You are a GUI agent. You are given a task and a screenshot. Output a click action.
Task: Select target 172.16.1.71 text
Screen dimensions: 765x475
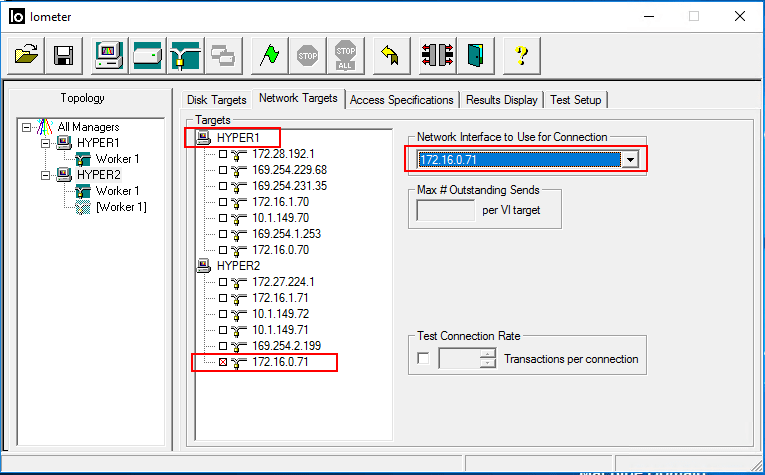(x=280, y=298)
